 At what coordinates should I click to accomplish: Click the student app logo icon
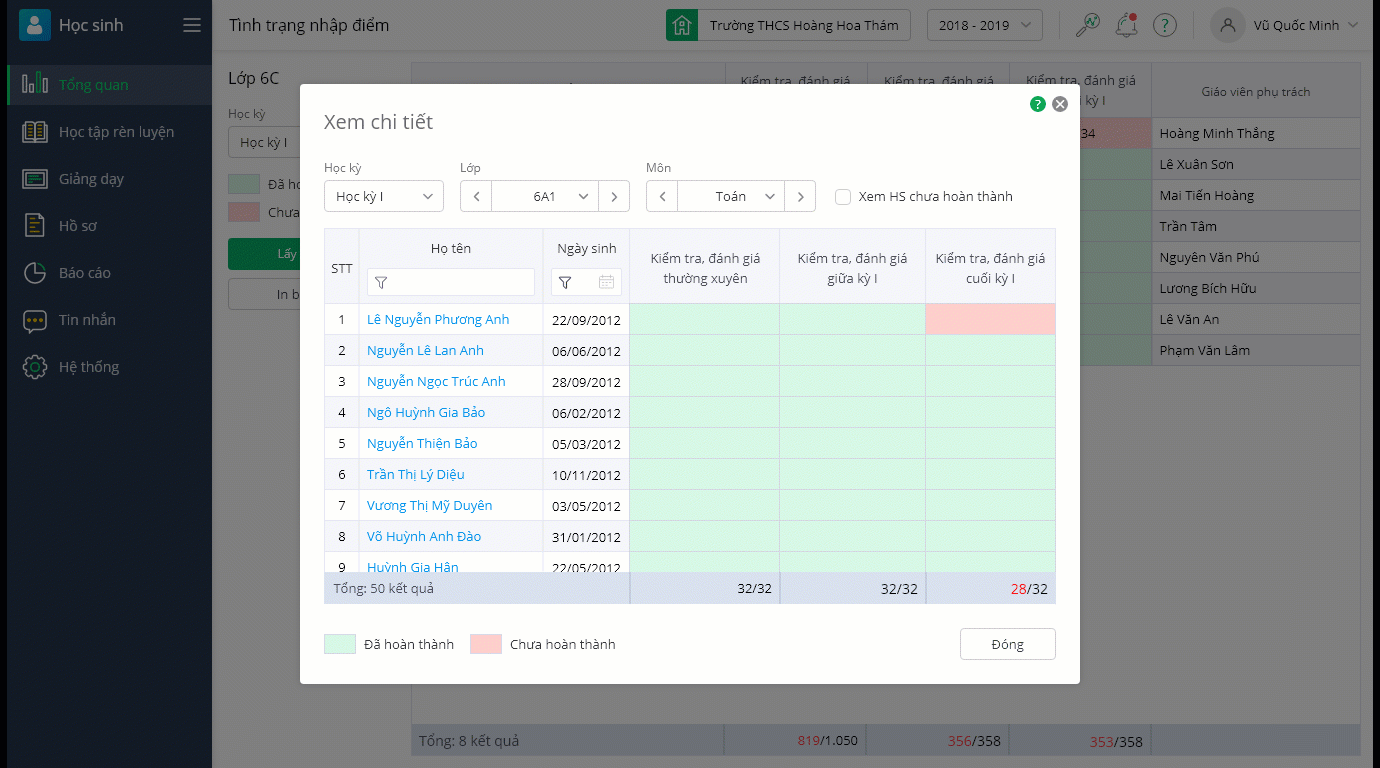point(35,25)
